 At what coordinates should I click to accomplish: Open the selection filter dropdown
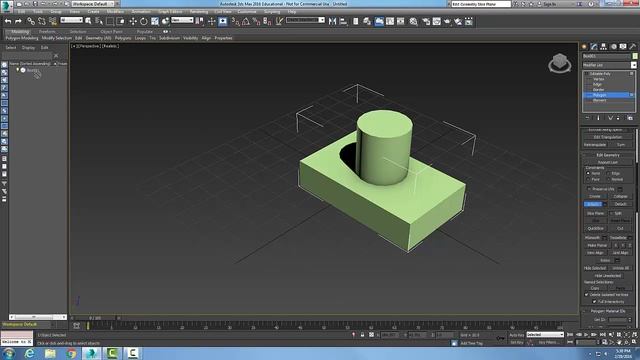[x=71, y=20]
